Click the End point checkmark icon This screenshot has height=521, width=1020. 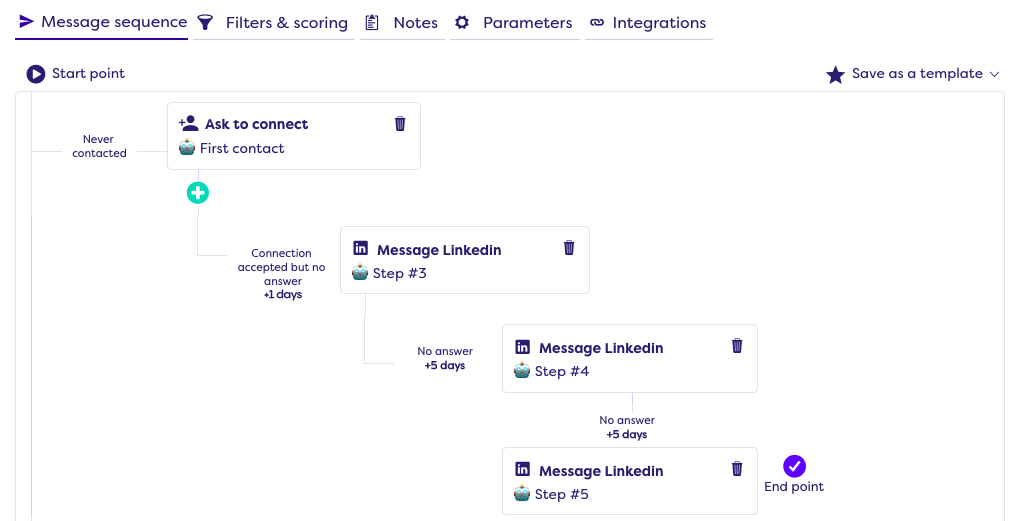coord(794,466)
